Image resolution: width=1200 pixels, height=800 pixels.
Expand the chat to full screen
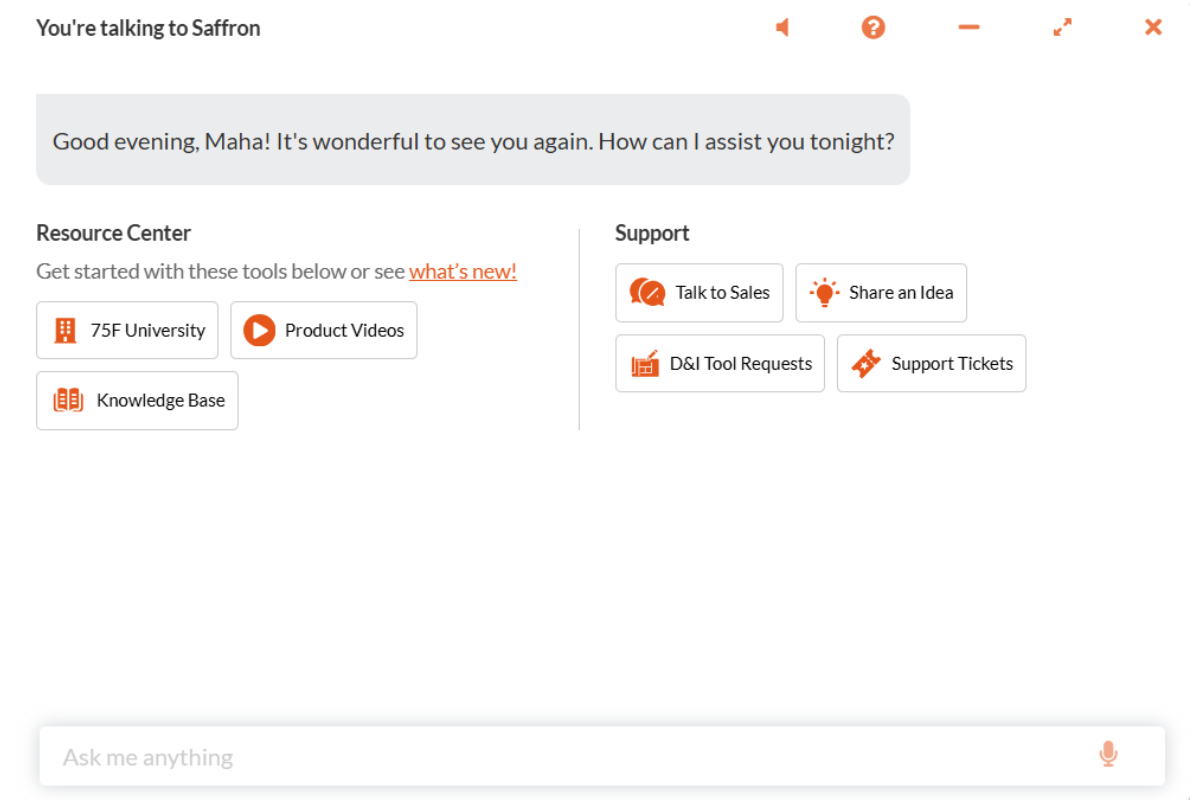tap(1062, 28)
